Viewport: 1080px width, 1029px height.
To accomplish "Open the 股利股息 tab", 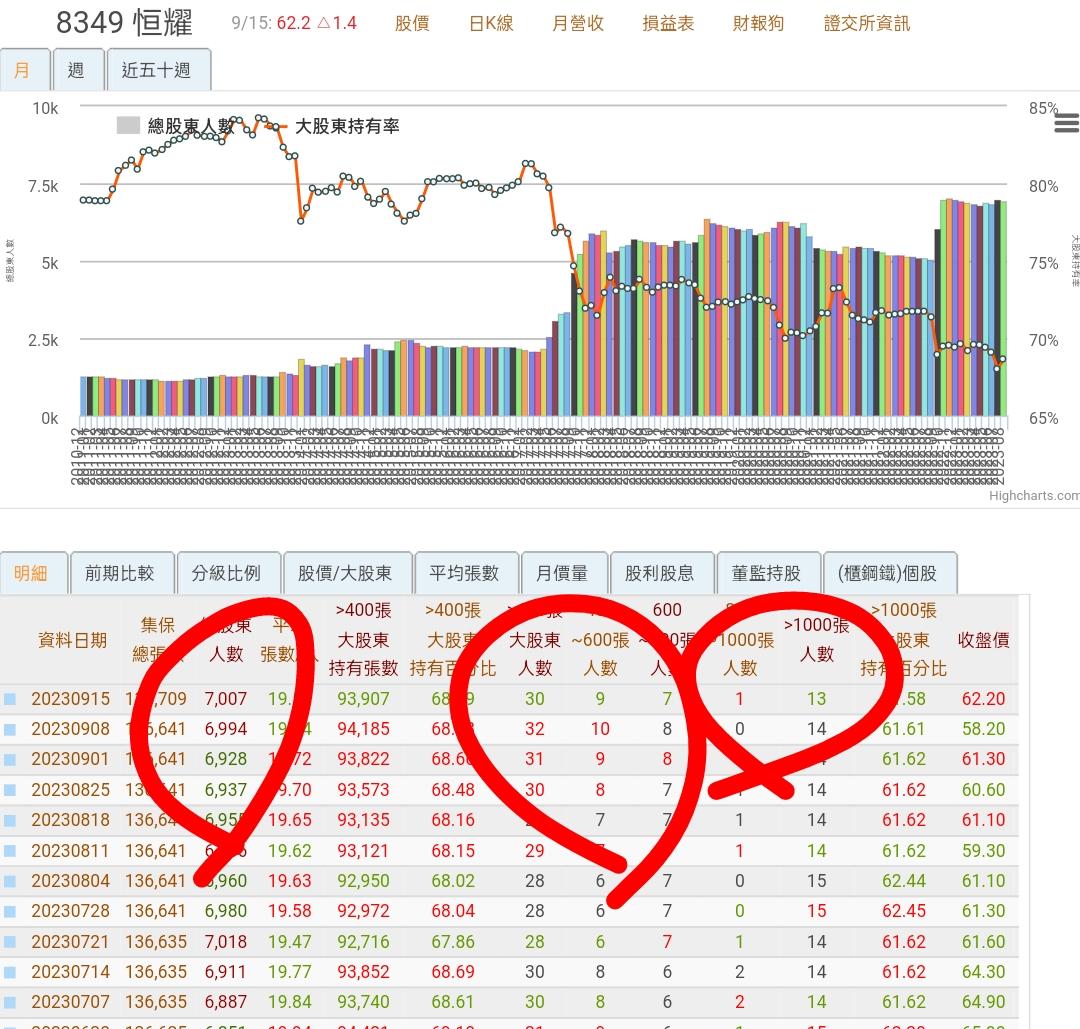I will click(661, 573).
